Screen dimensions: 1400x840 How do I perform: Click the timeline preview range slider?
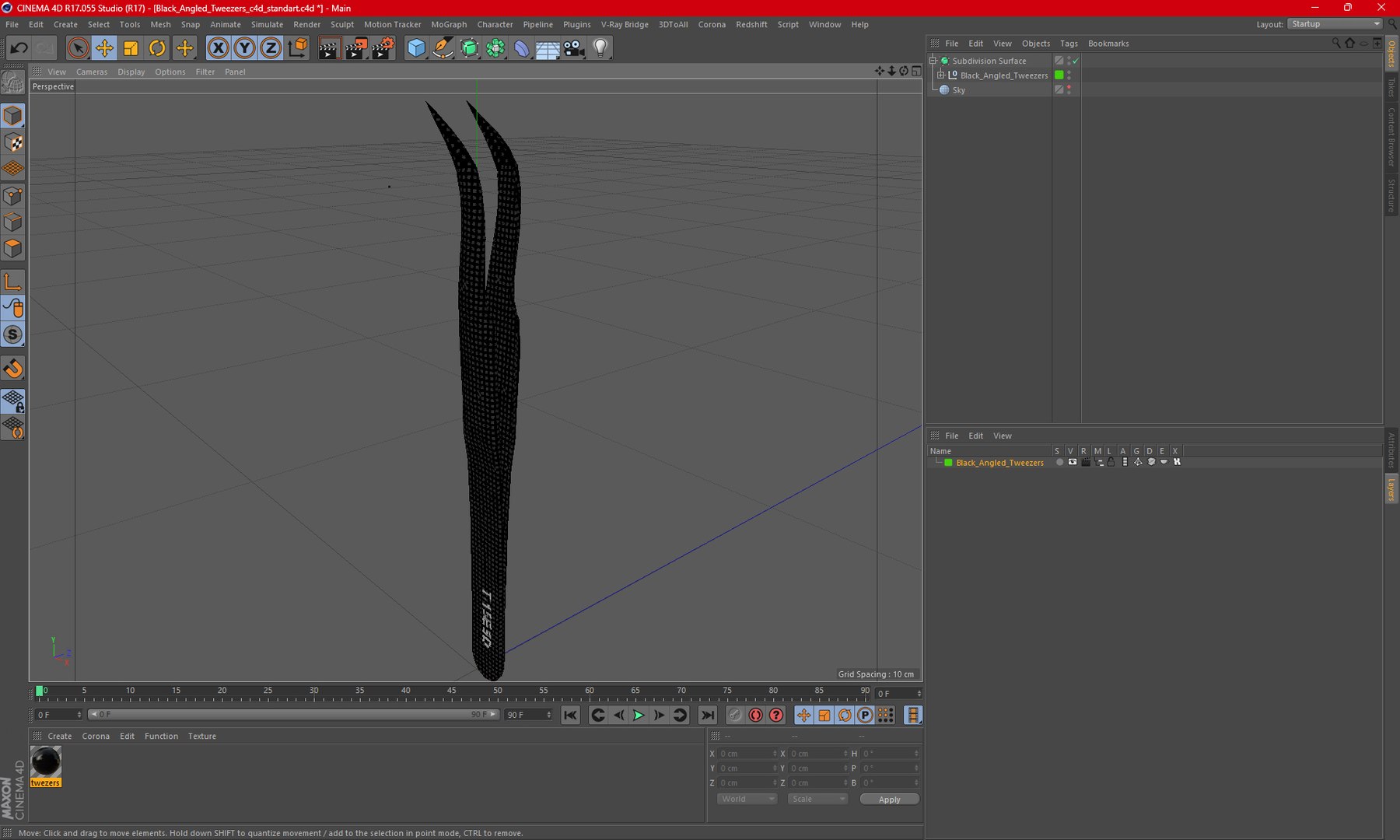pos(293,715)
